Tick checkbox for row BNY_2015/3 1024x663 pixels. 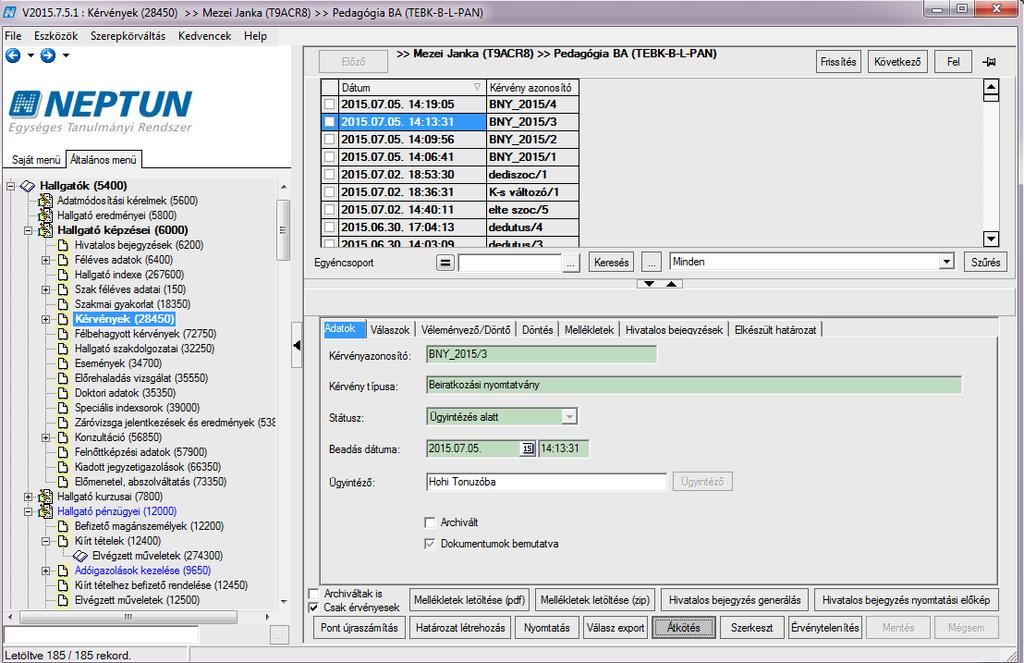tap(330, 122)
